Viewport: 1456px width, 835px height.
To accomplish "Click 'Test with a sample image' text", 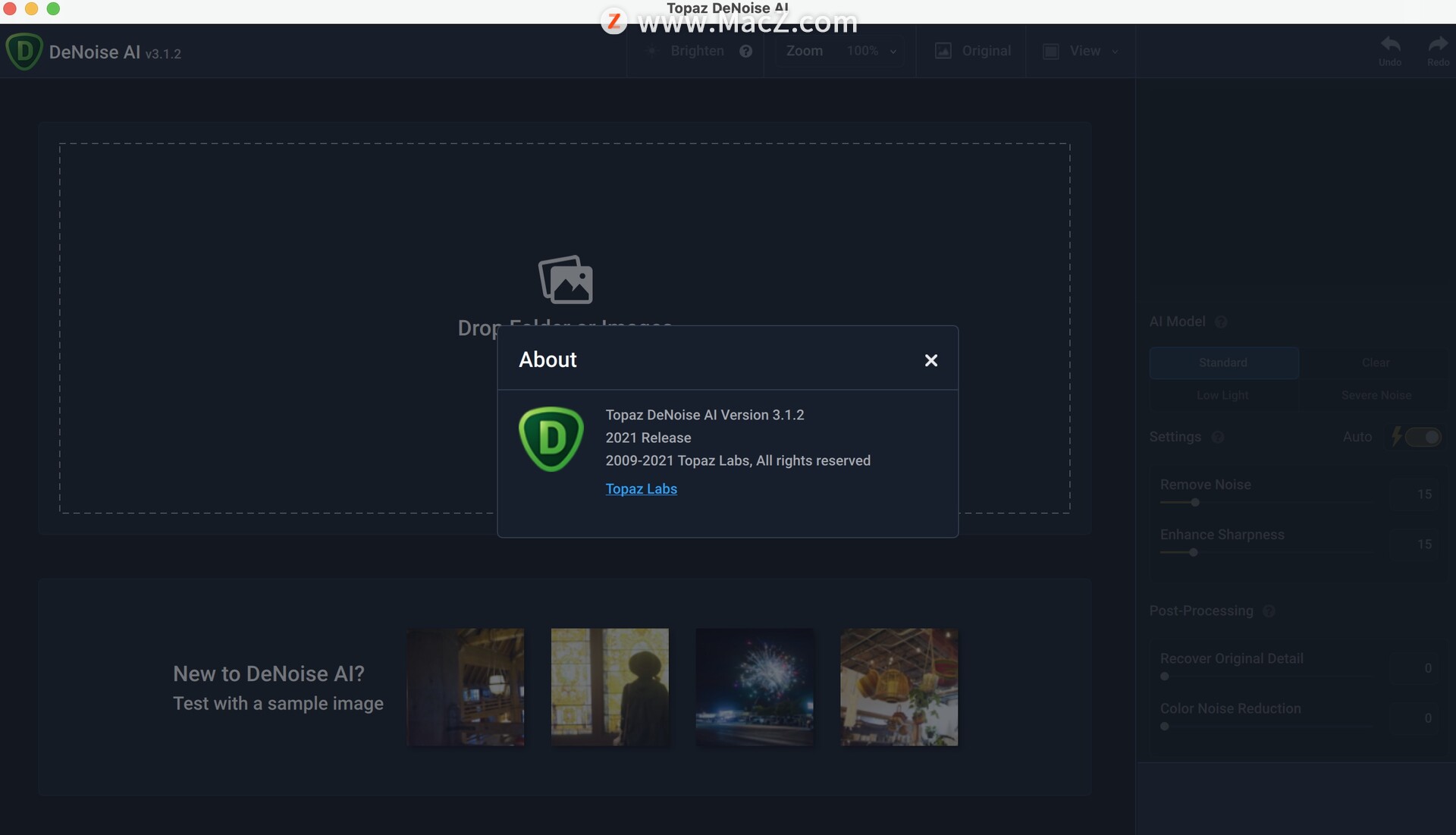I will tap(278, 704).
